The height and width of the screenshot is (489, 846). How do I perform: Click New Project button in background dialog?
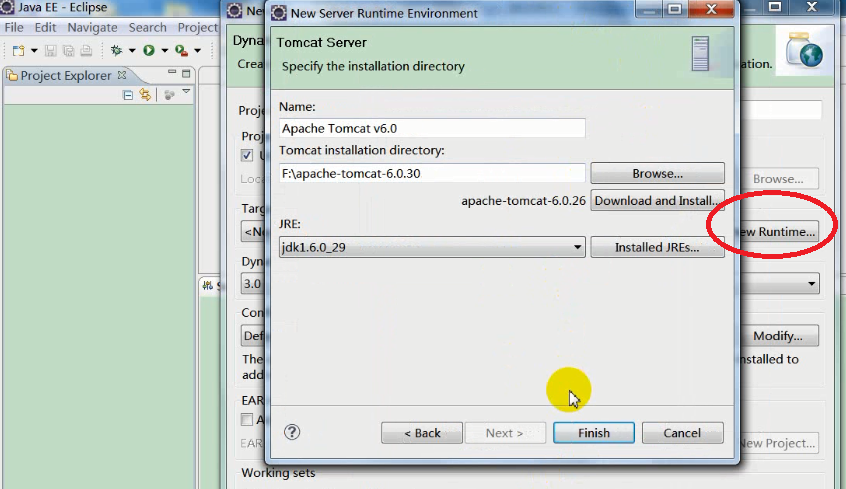(778, 443)
